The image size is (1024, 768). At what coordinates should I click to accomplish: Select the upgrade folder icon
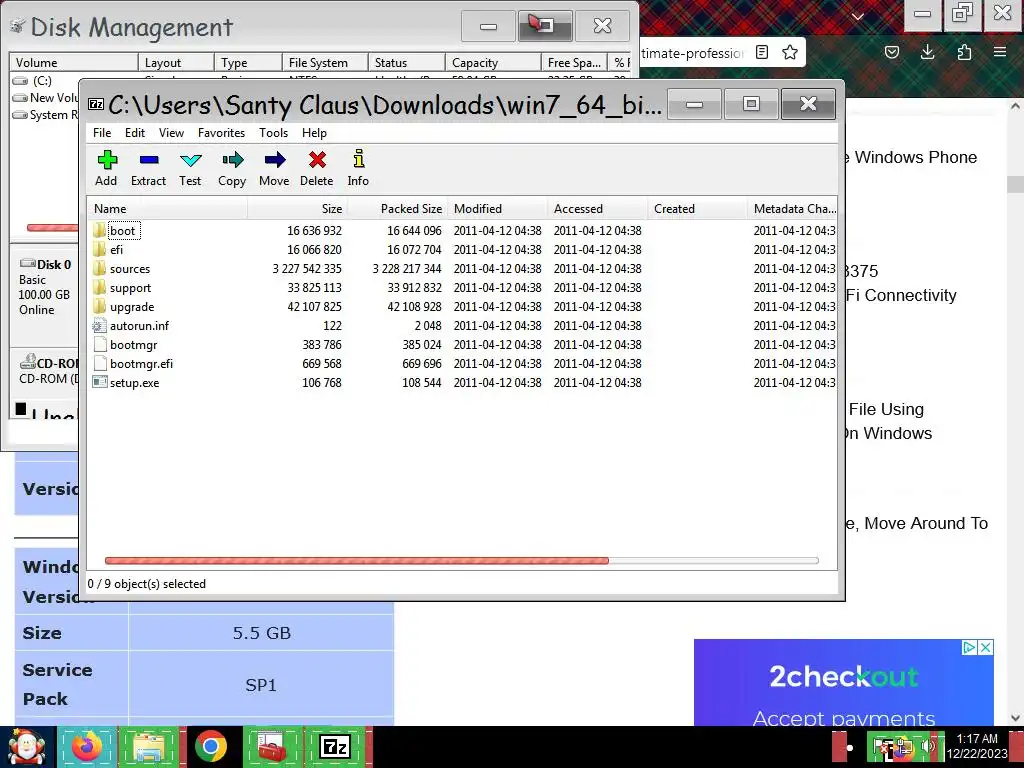[99, 306]
